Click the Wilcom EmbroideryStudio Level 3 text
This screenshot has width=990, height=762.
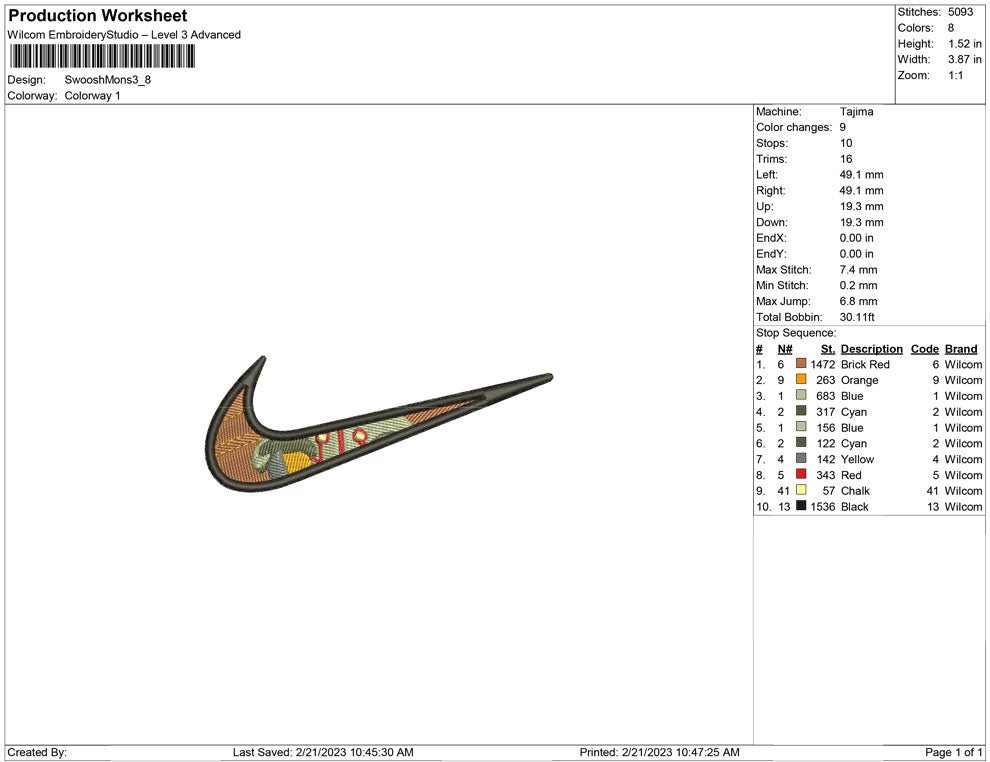(124, 35)
